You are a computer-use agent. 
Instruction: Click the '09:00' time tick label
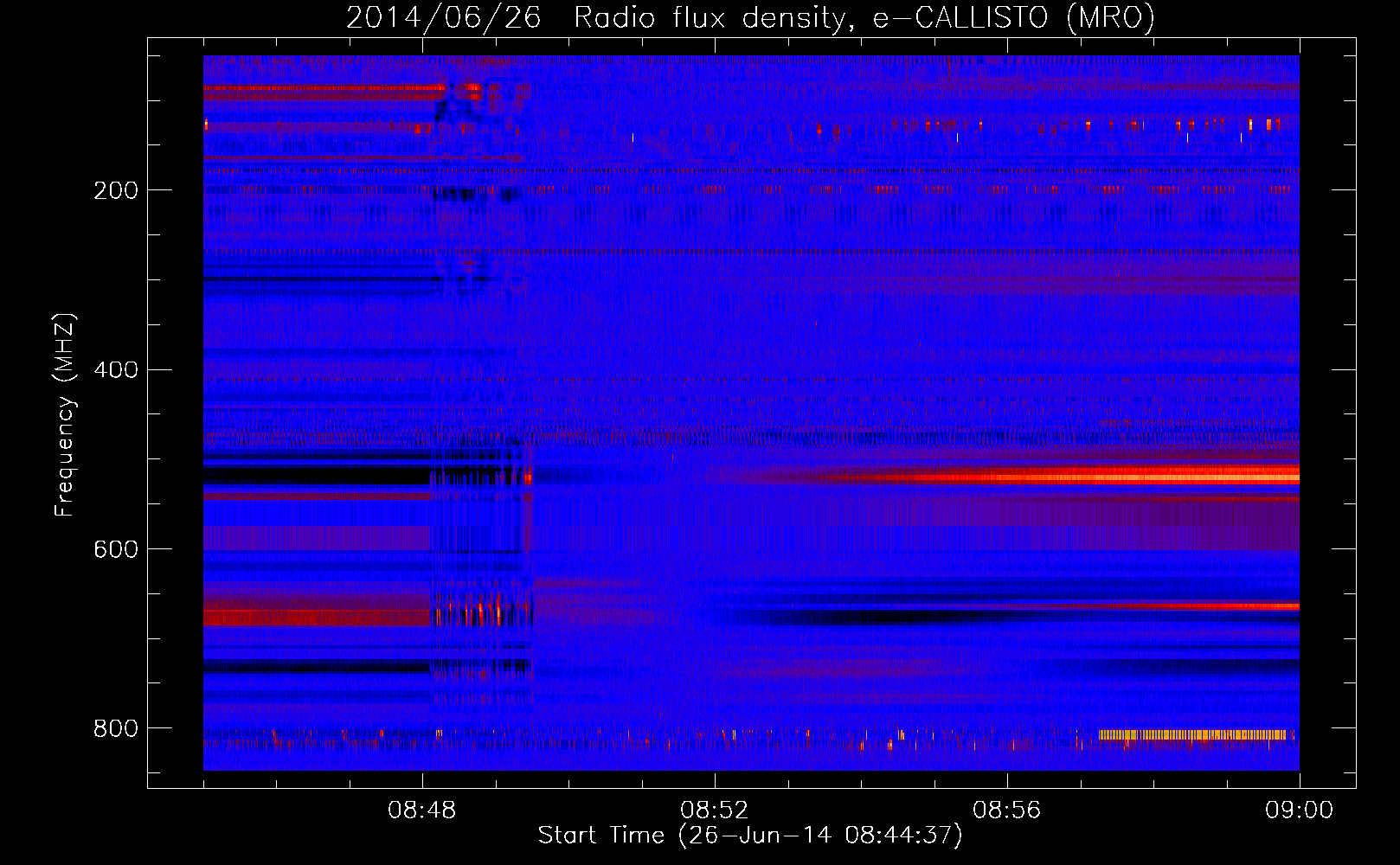pyautogui.click(x=1300, y=811)
